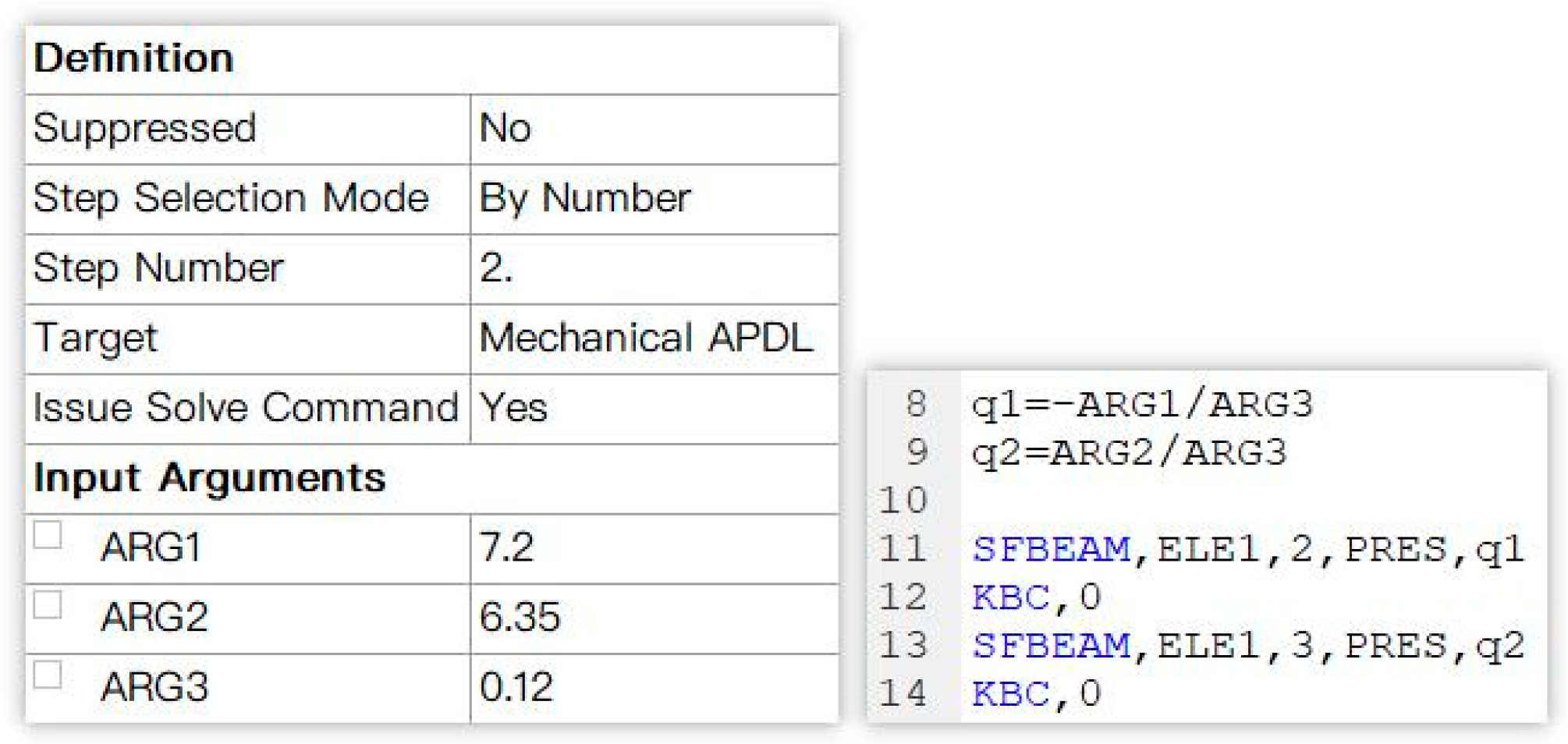Change Step Selection Mode By Number
The image size is (1568, 744).
pyautogui.click(x=654, y=198)
